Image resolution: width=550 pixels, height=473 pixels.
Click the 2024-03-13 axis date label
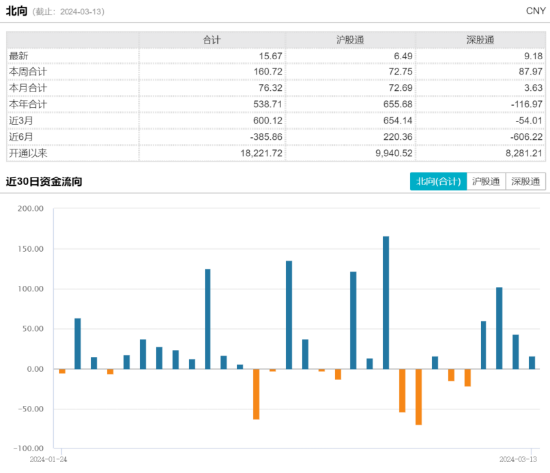pyautogui.click(x=518, y=459)
